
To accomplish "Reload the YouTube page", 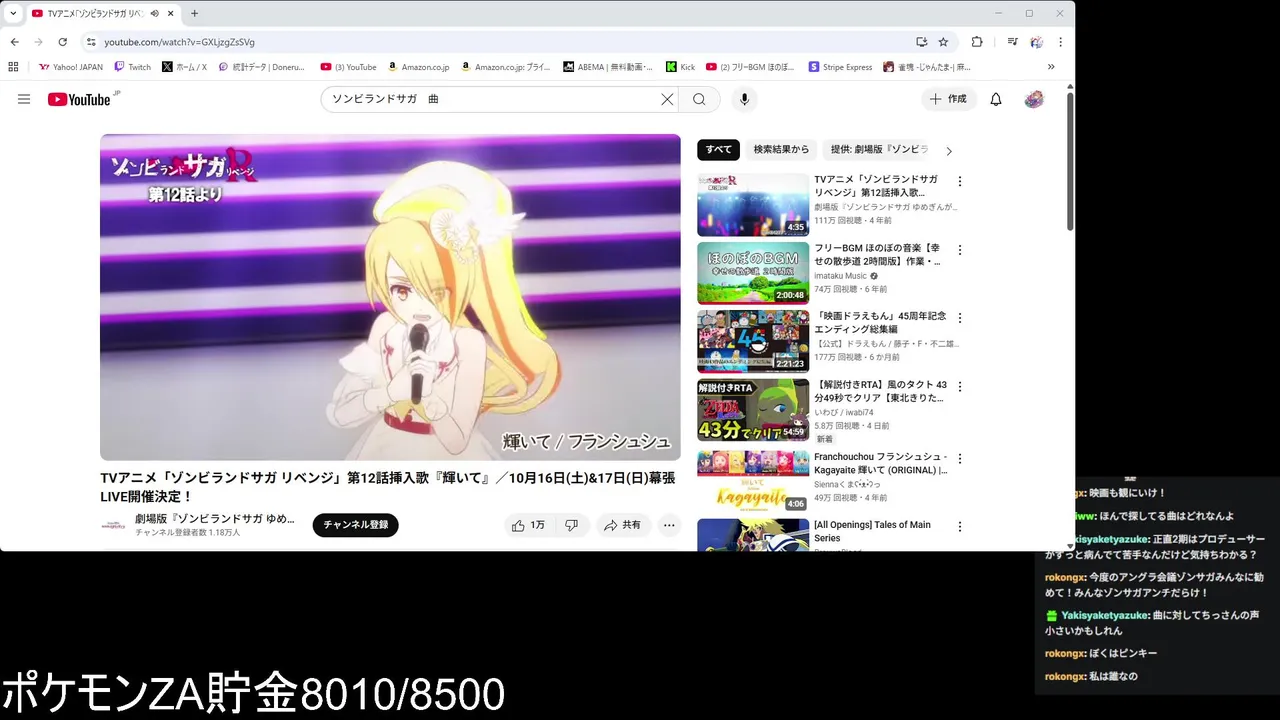I will click(x=62, y=42).
